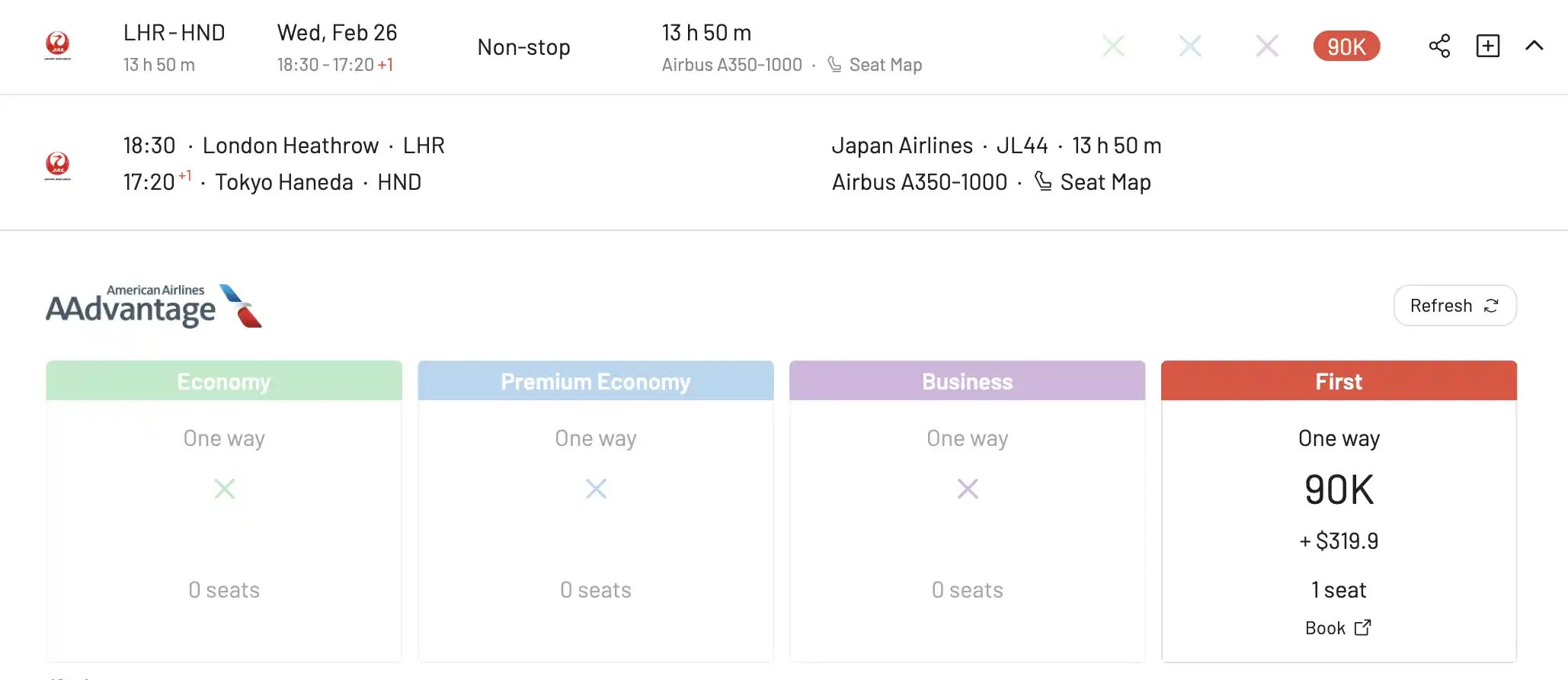The height and width of the screenshot is (680, 1568).
Task: Click the X mark in Economy card
Action: [x=224, y=489]
